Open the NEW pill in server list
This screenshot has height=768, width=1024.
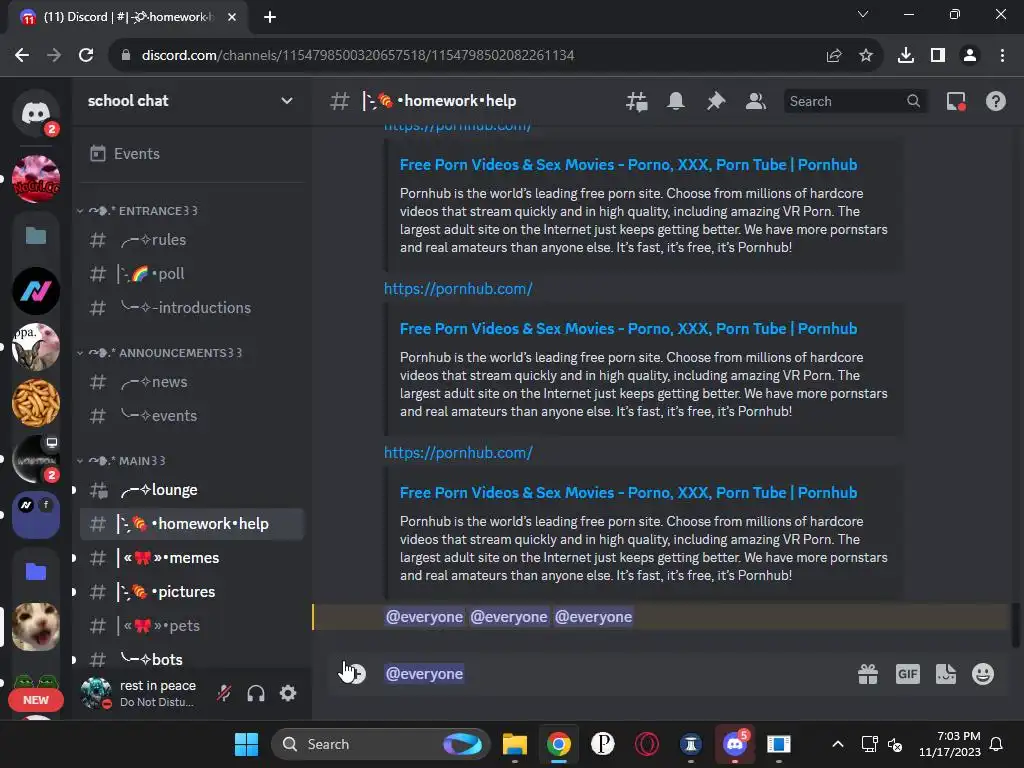click(x=36, y=699)
